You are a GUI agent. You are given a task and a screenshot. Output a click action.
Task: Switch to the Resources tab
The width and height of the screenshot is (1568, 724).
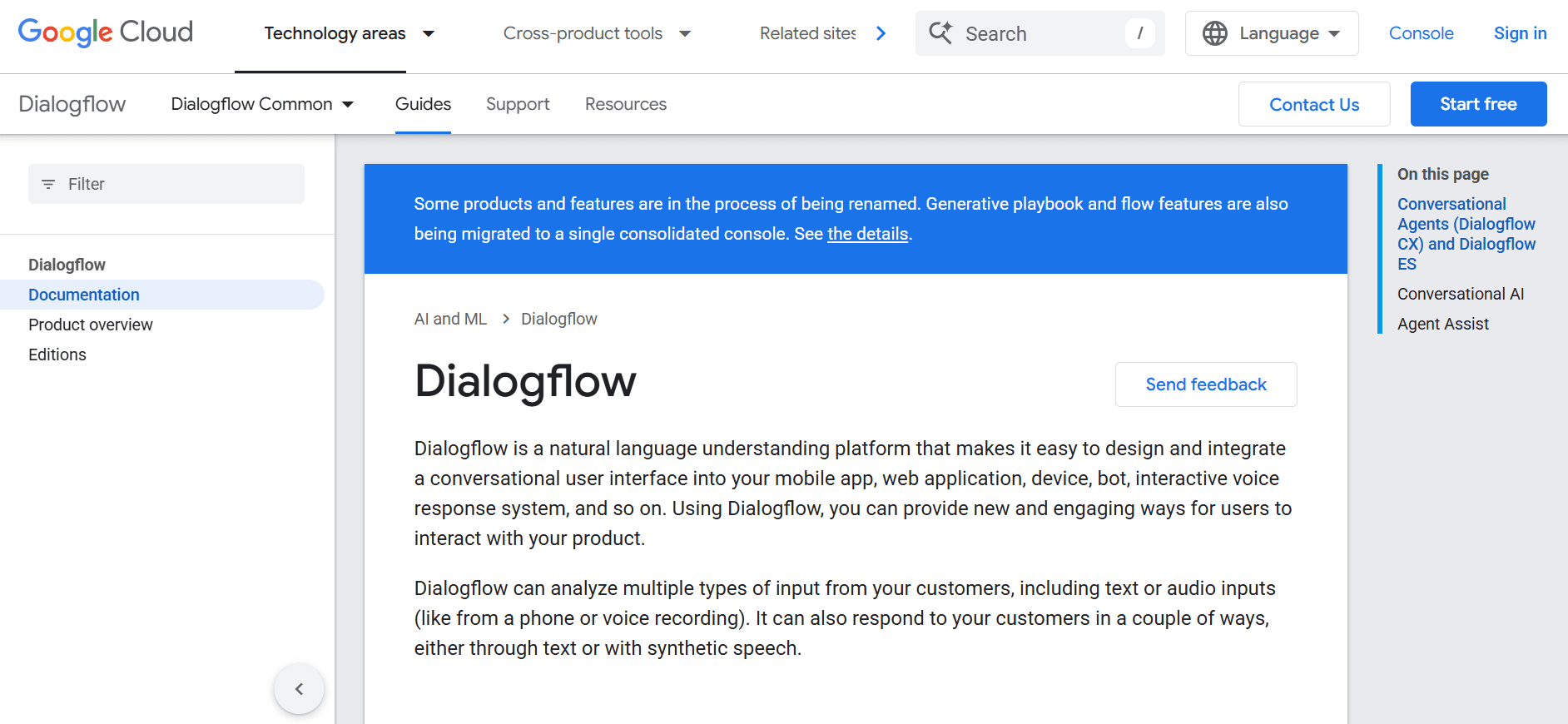[626, 104]
